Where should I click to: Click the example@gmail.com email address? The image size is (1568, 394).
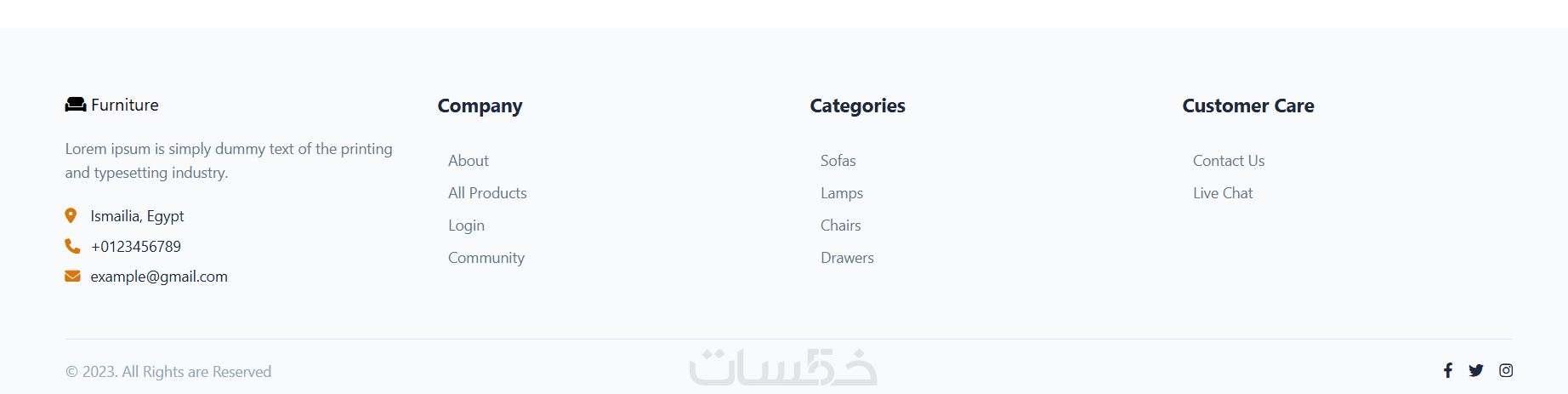point(159,277)
